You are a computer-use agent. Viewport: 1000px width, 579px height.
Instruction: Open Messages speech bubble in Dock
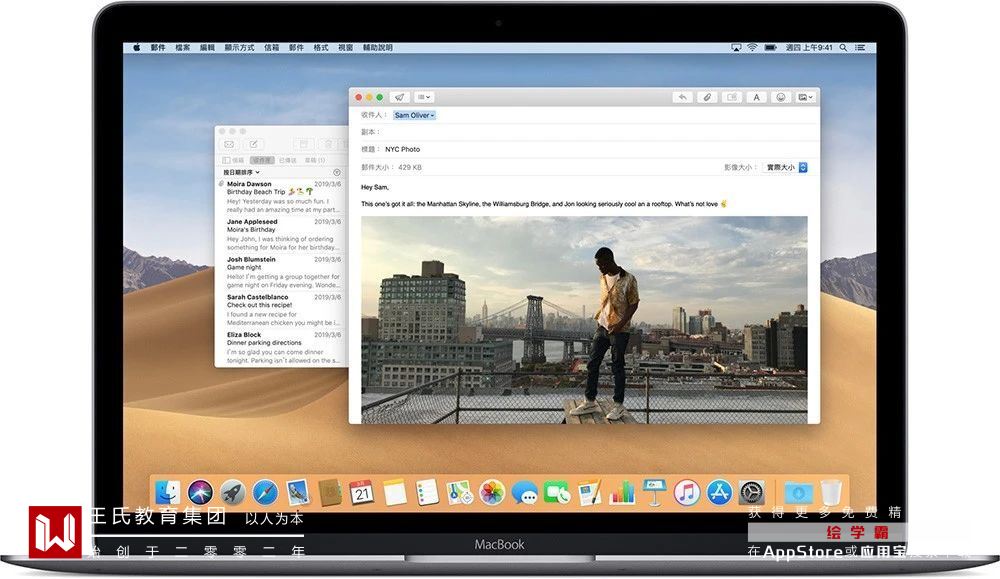(524, 492)
